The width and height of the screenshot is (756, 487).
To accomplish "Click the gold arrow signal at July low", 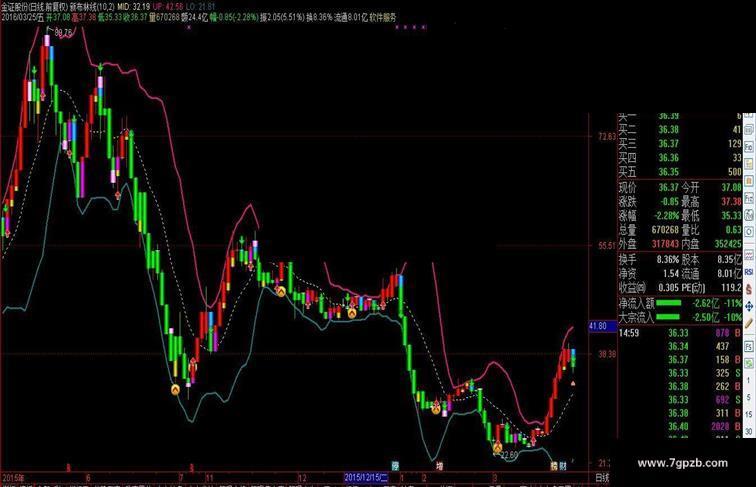I will [176, 389].
